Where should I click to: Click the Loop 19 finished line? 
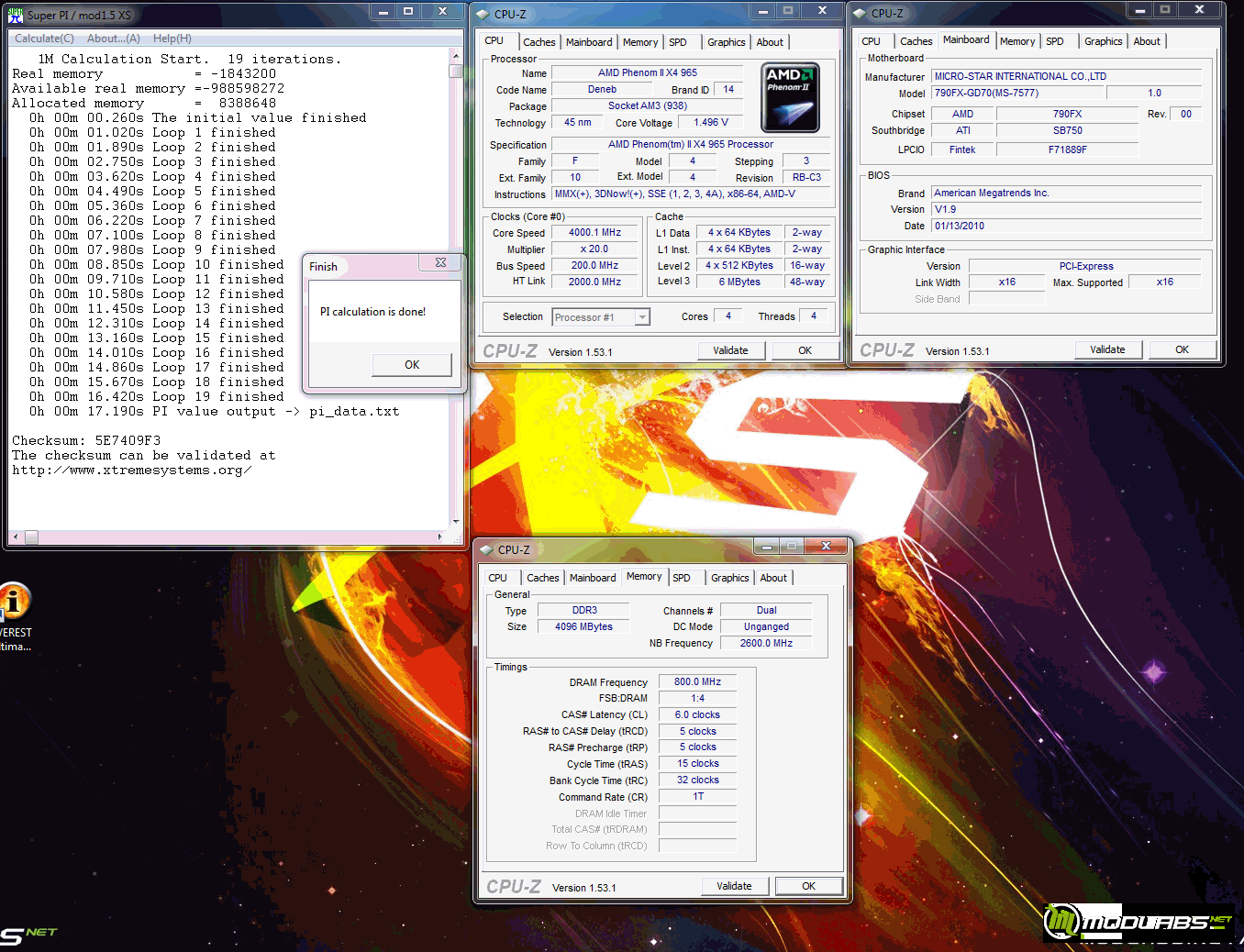click(157, 397)
